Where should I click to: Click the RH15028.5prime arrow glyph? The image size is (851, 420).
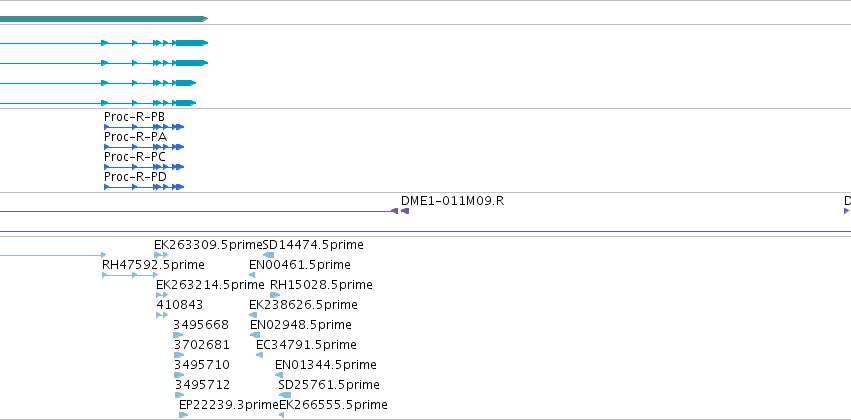click(x=275, y=295)
